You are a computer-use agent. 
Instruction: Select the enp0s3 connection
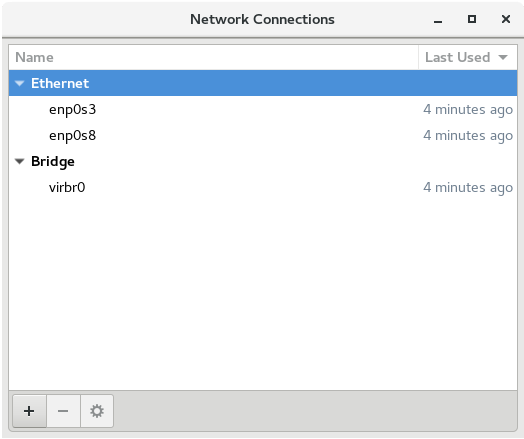(263, 110)
